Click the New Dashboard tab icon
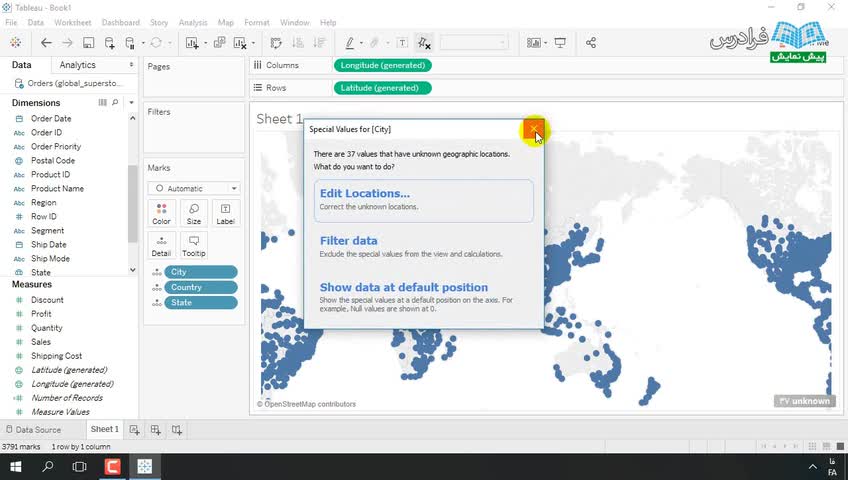Viewport: 848px width, 480px height. click(x=156, y=430)
